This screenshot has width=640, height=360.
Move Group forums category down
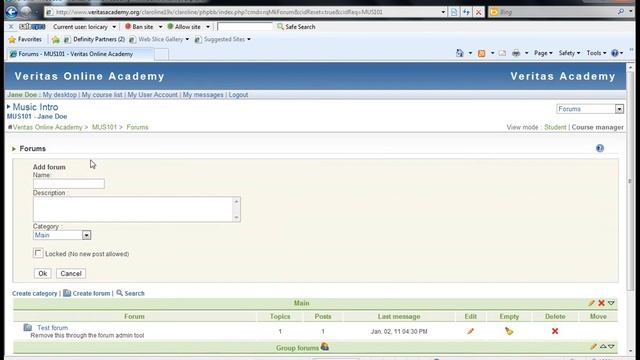611,347
